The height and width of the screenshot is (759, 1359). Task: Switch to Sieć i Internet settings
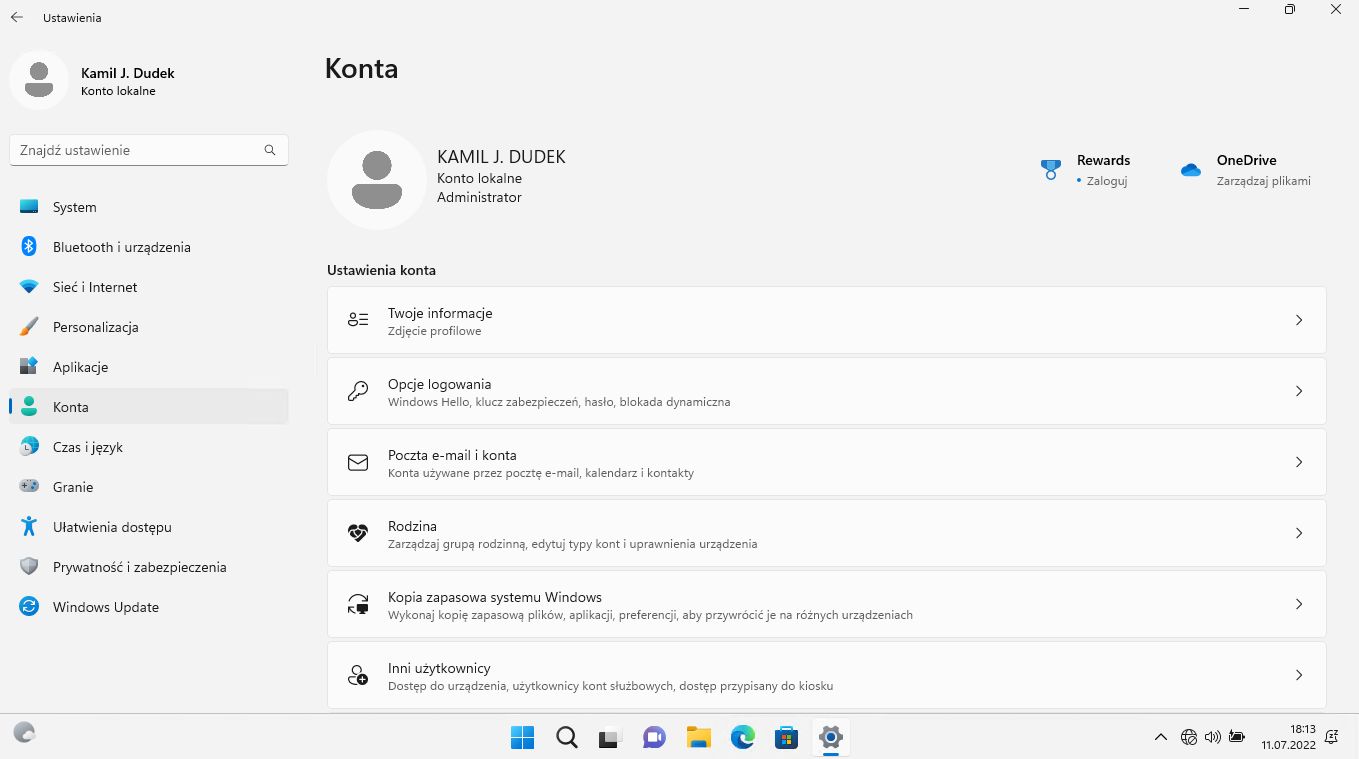[x=93, y=287]
